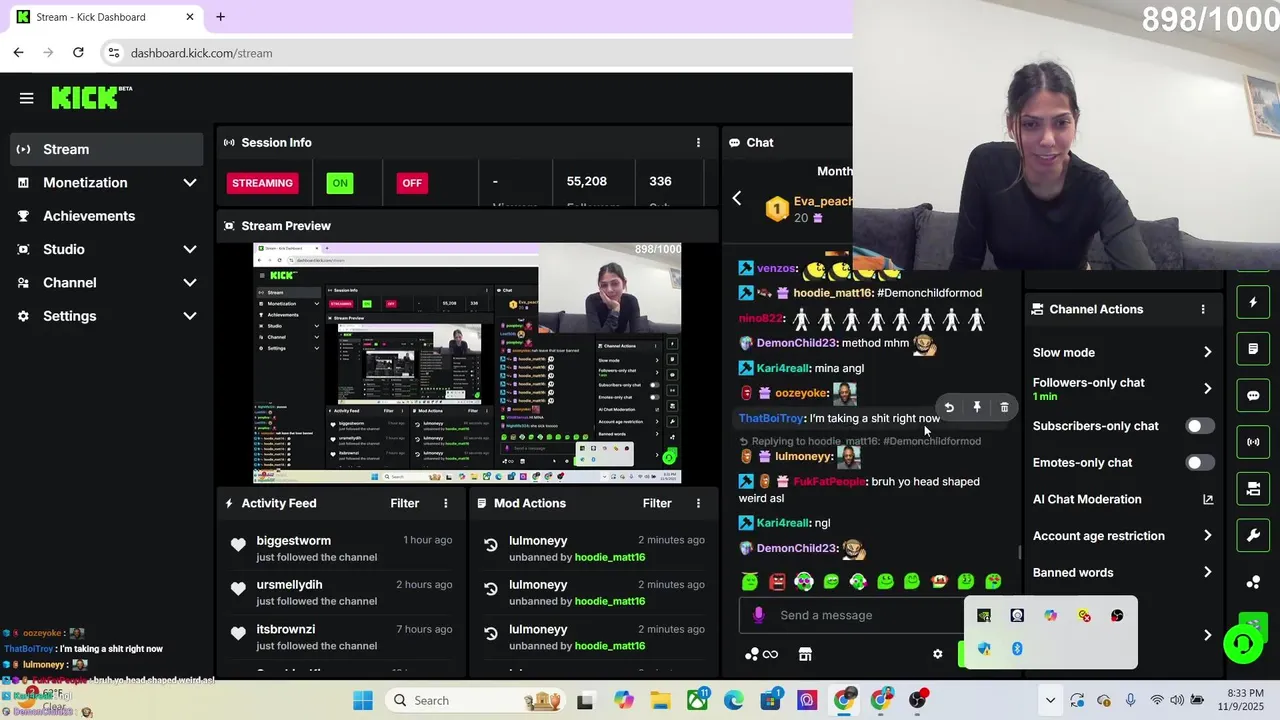Open a new browser tab

point(220,17)
